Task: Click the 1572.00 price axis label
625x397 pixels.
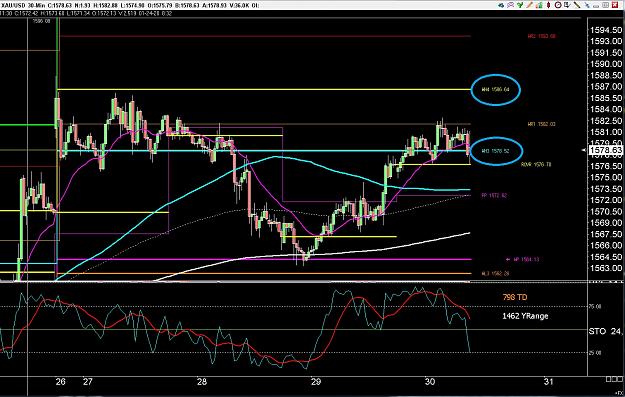Action: (606, 200)
